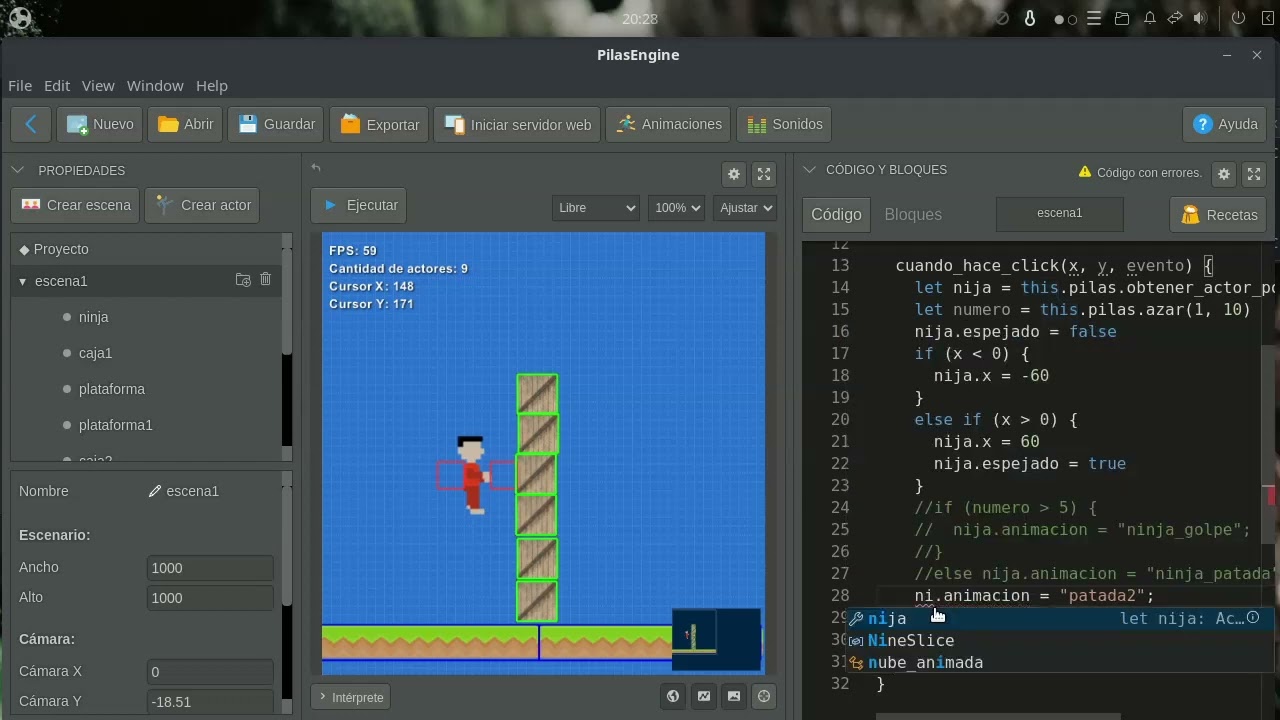This screenshot has width=1280, height=720.
Task: Open the Help menu
Action: pos(212,86)
